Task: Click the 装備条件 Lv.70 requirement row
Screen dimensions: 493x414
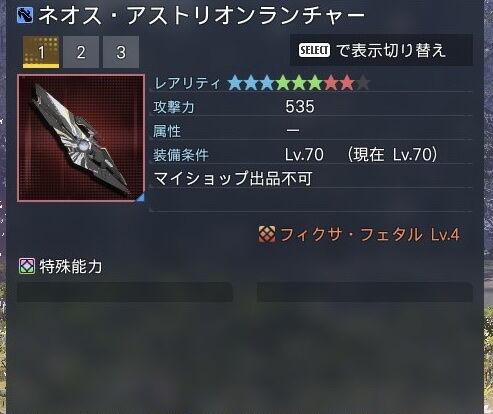Action: (x=312, y=155)
